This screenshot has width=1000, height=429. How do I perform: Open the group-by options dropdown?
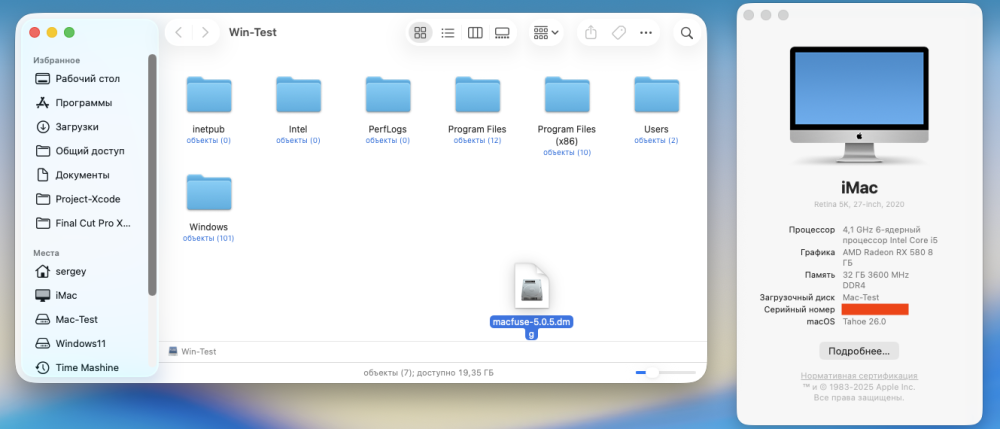coord(546,33)
